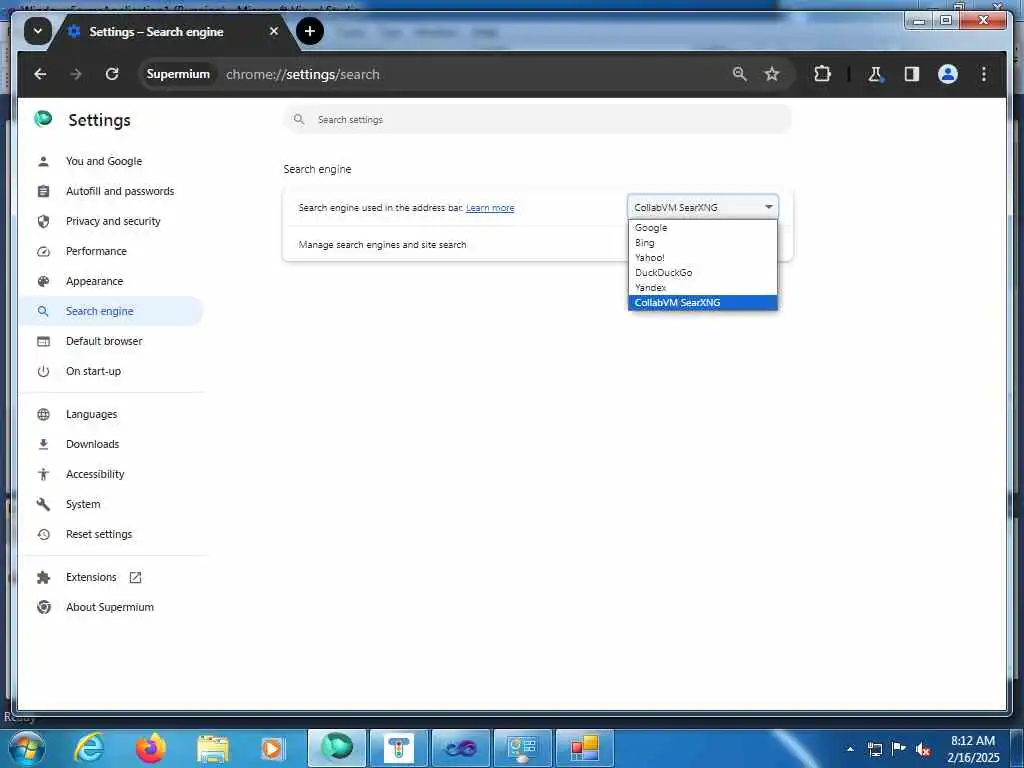Image resolution: width=1024 pixels, height=768 pixels.
Task: Pick highlighted CollabVM SearXNG list option
Action: click(x=703, y=303)
